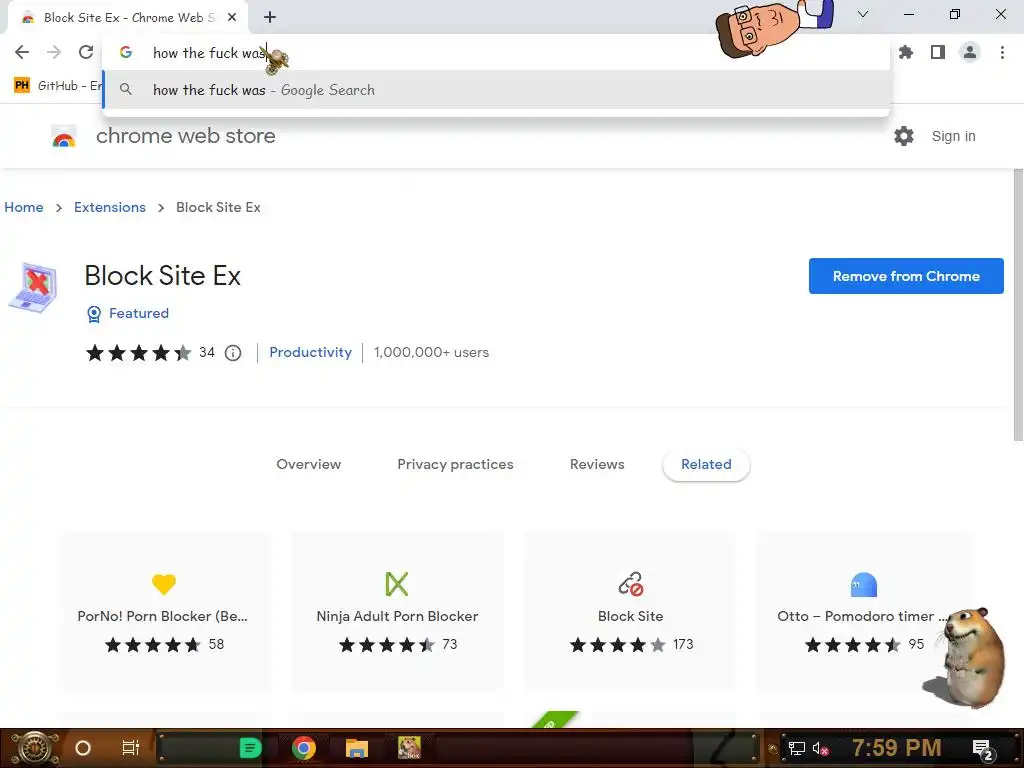Viewport: 1024px width, 768px height.
Task: Open Cortana circle search on taskbar
Action: tap(83, 748)
